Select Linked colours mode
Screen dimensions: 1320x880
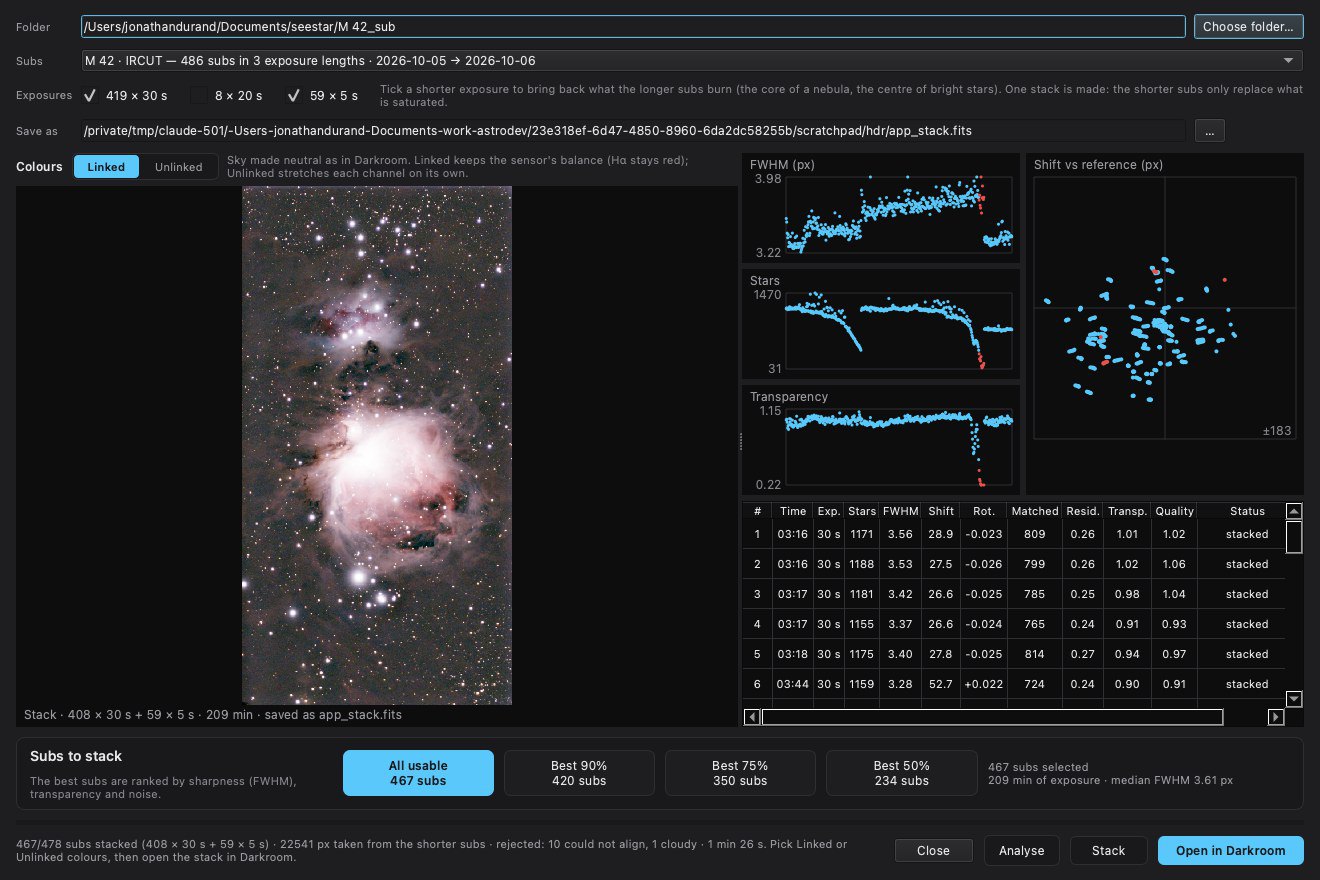click(106, 167)
